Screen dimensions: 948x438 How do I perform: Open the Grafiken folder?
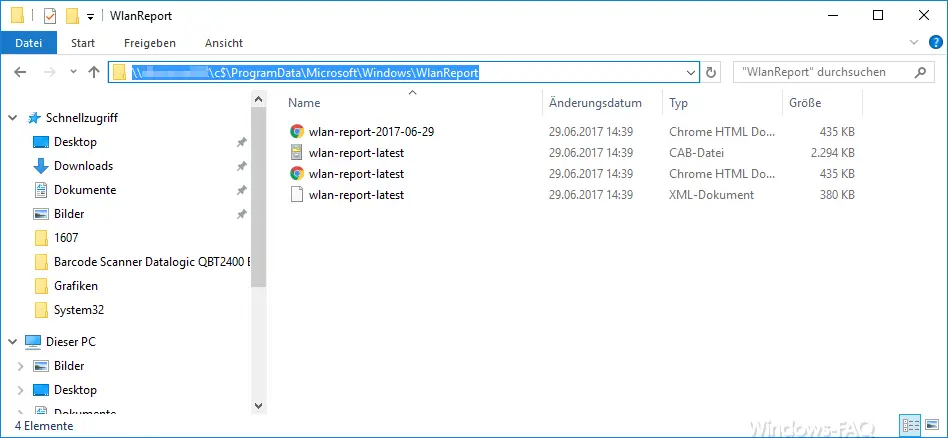point(76,286)
